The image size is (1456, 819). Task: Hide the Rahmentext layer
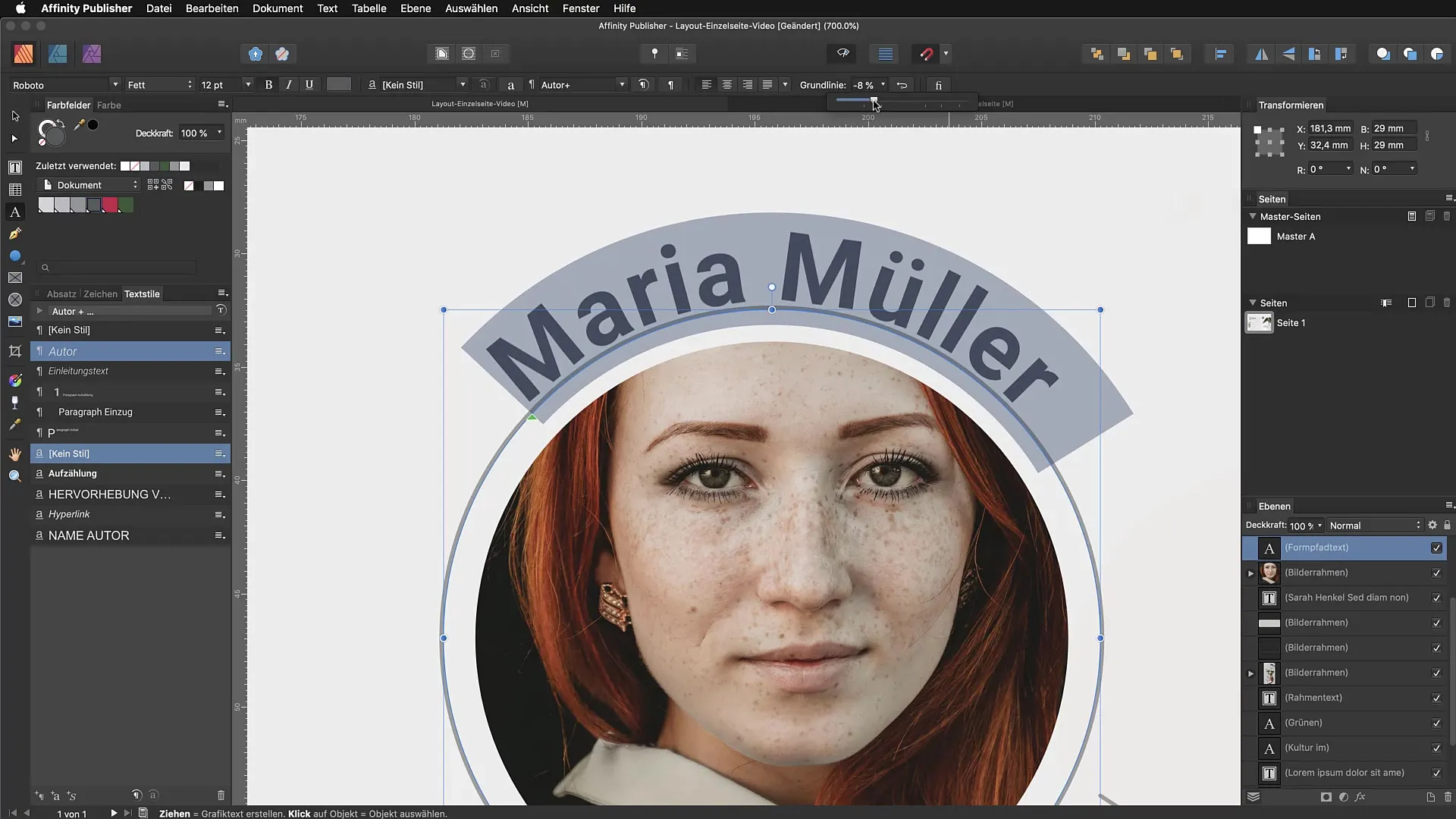1436,698
